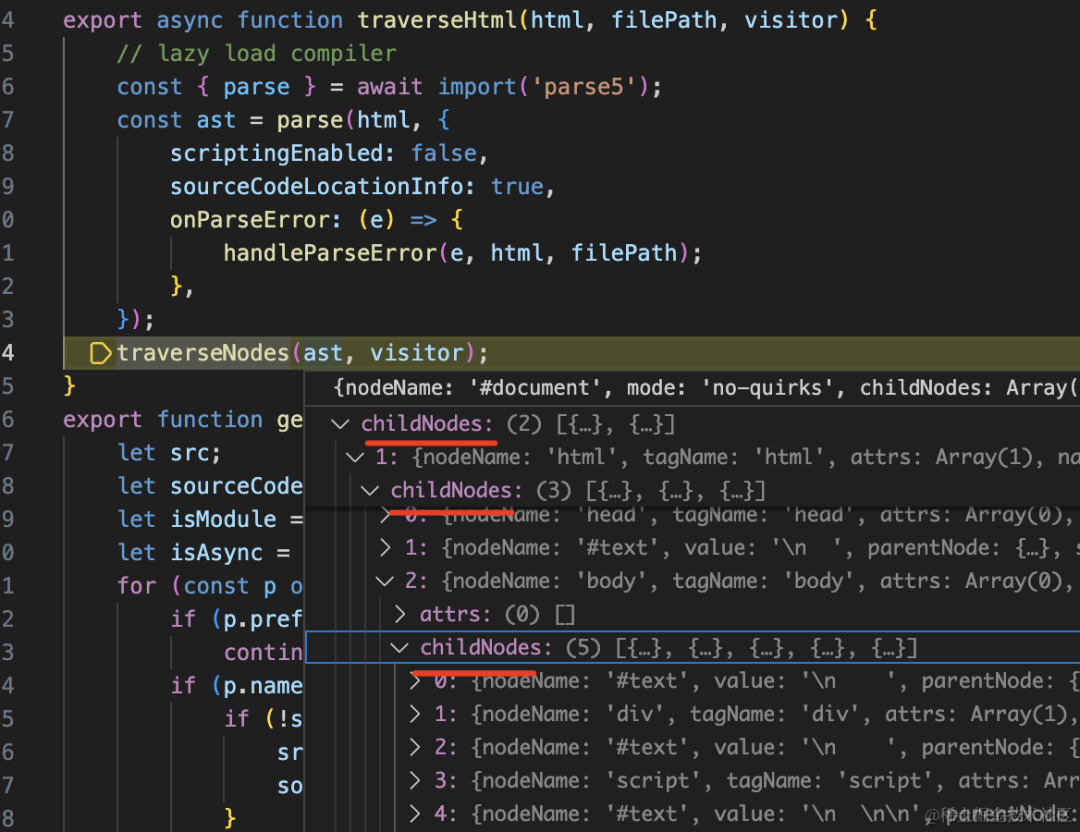Expand the script node entry
Screen dimensions: 1080x832
(x=415, y=780)
